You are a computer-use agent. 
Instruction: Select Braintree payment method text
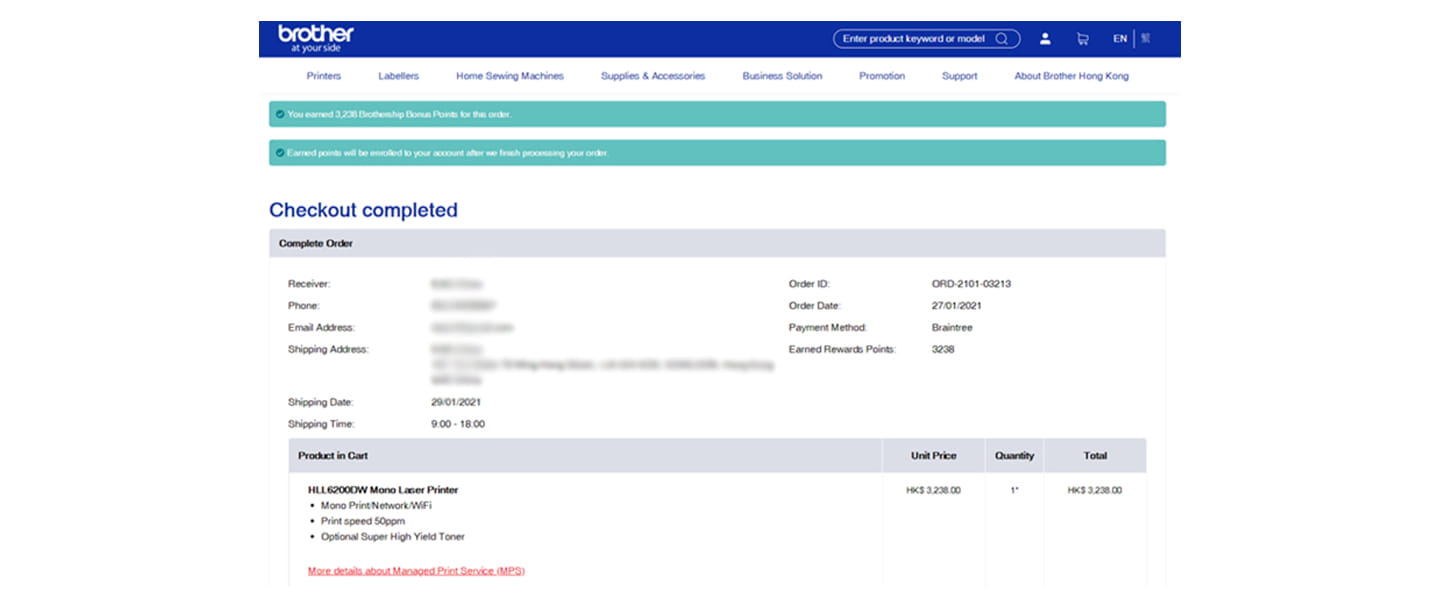click(x=952, y=328)
